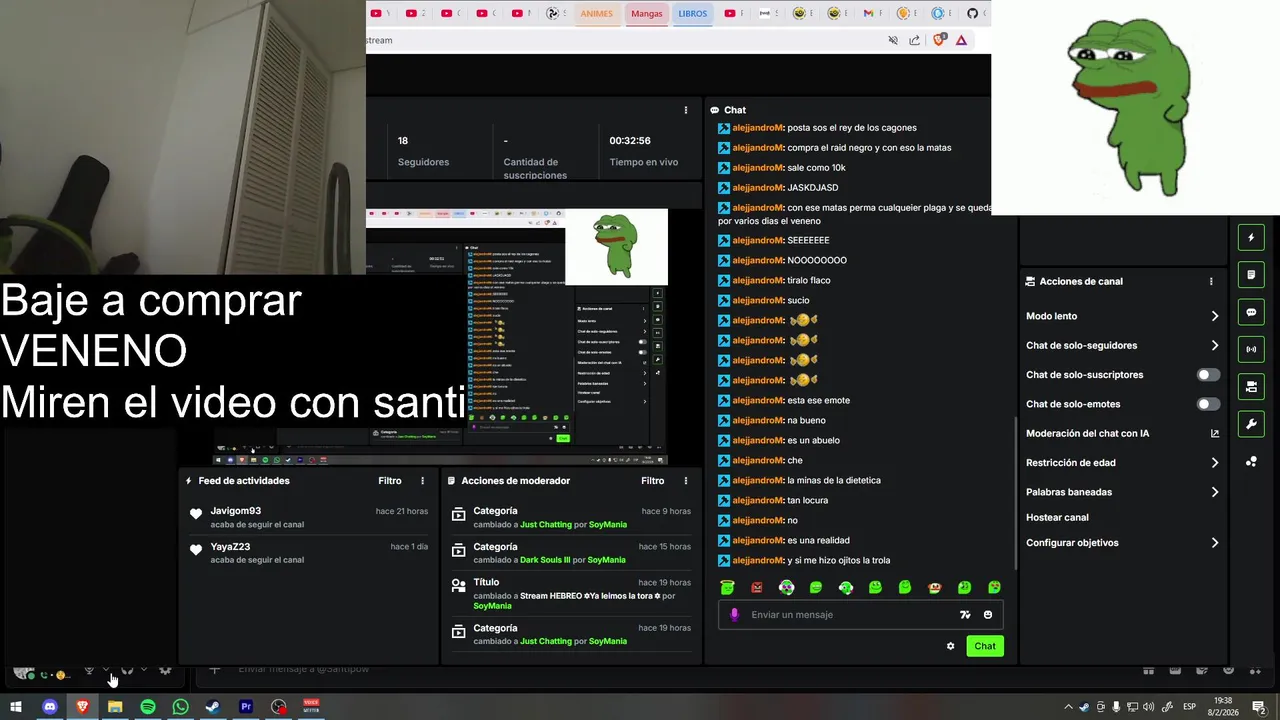Click Just Chatting link in 9-hour entry
Screen dimensions: 1280x720
coord(546,525)
